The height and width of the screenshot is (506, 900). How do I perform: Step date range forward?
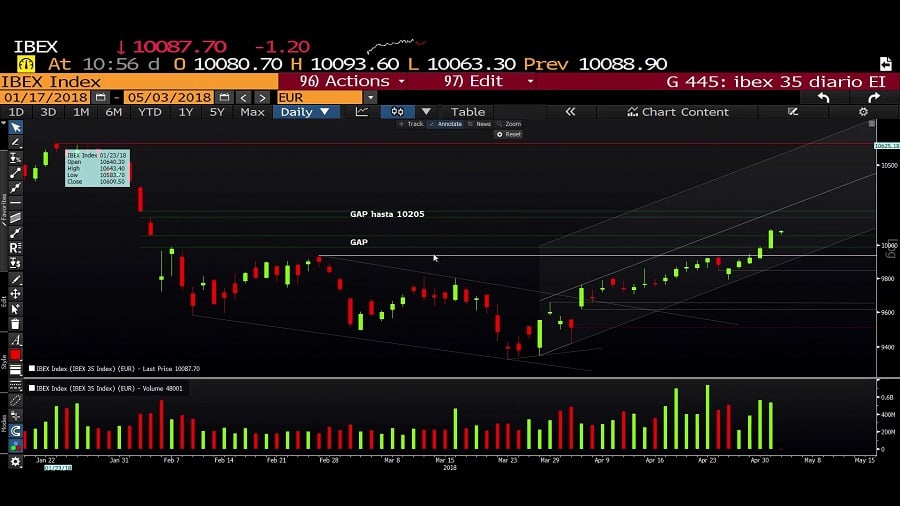262,98
